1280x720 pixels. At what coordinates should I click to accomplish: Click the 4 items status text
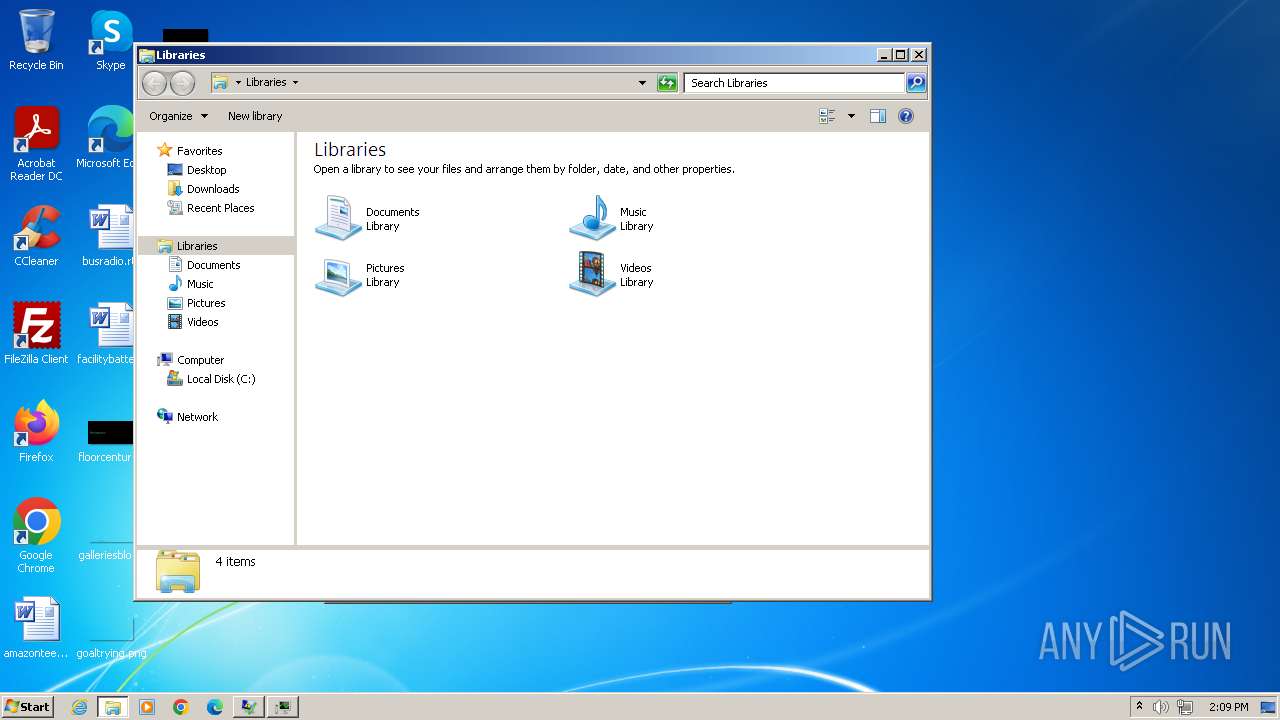(235, 562)
